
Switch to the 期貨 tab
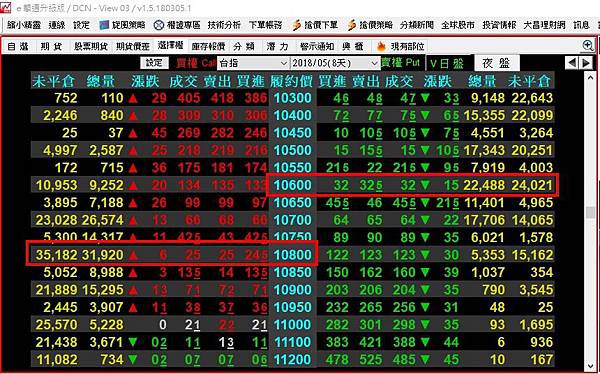[x=52, y=47]
